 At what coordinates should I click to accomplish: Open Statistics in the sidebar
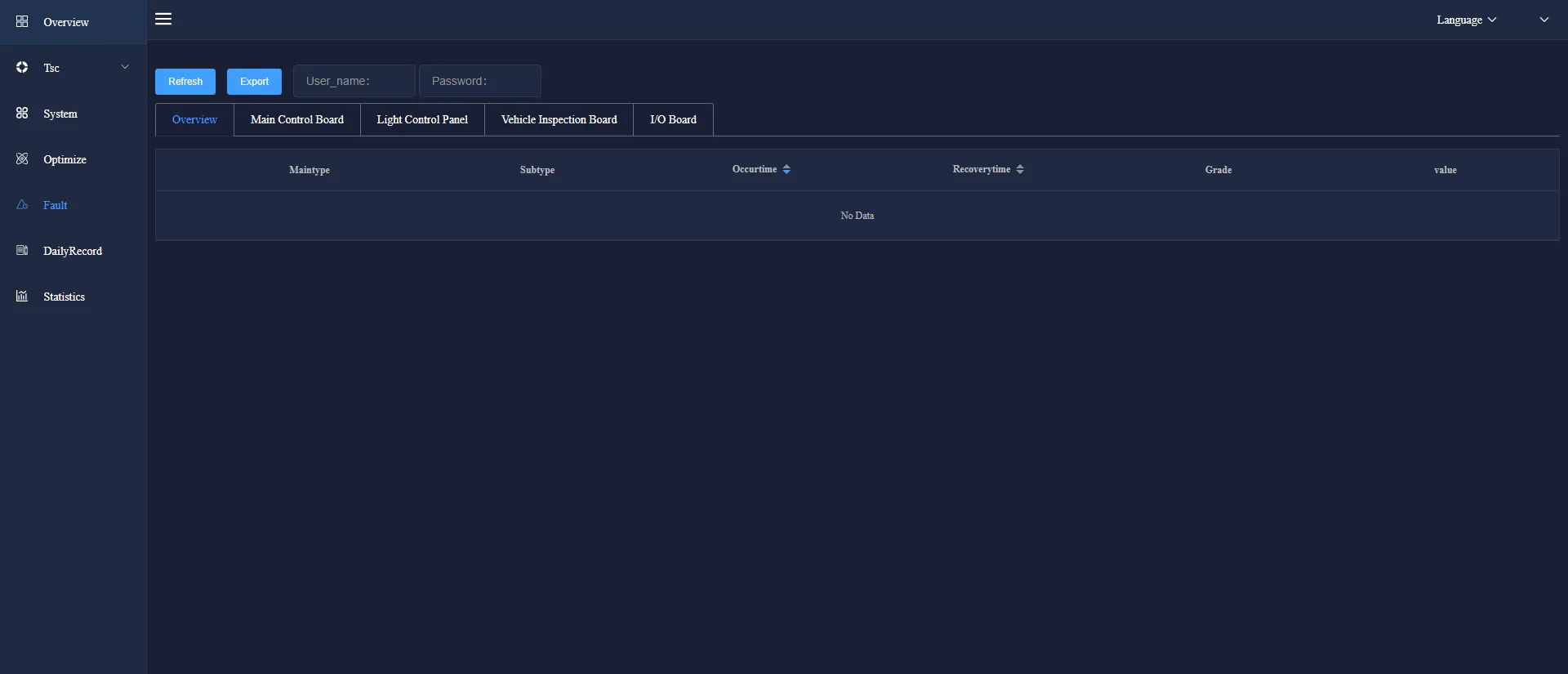click(73, 297)
